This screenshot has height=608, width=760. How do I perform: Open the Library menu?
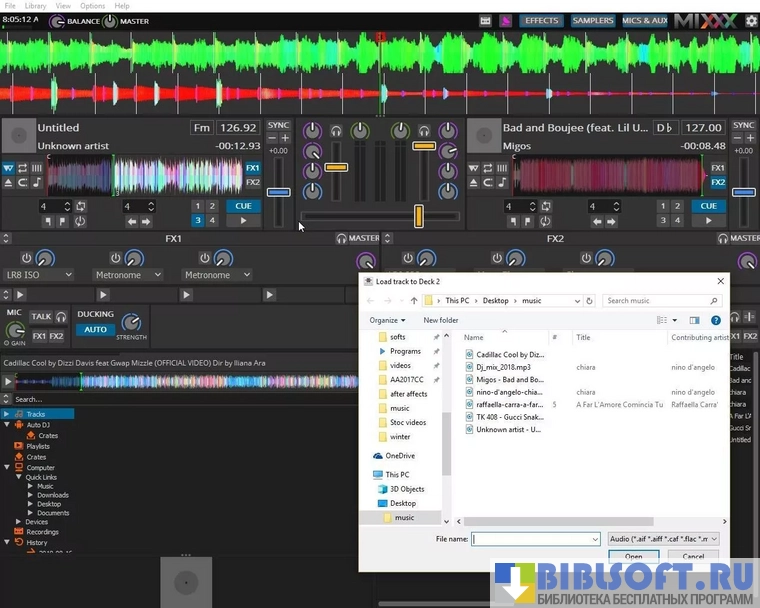35,6
